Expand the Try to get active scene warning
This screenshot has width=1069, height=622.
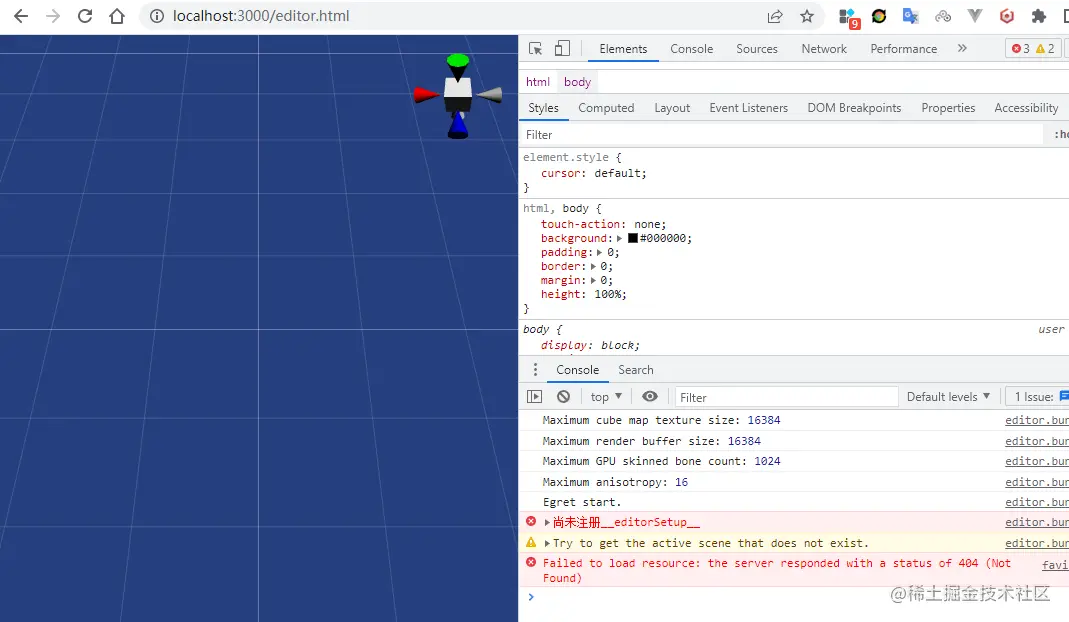click(547, 544)
